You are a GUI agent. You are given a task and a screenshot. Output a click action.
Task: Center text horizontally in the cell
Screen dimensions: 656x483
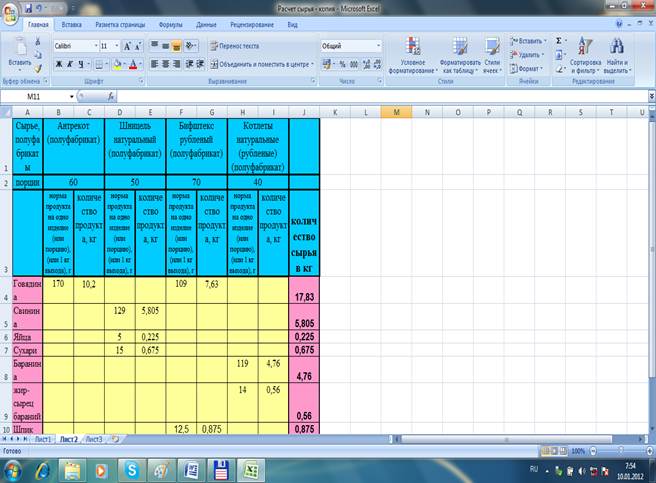166,64
